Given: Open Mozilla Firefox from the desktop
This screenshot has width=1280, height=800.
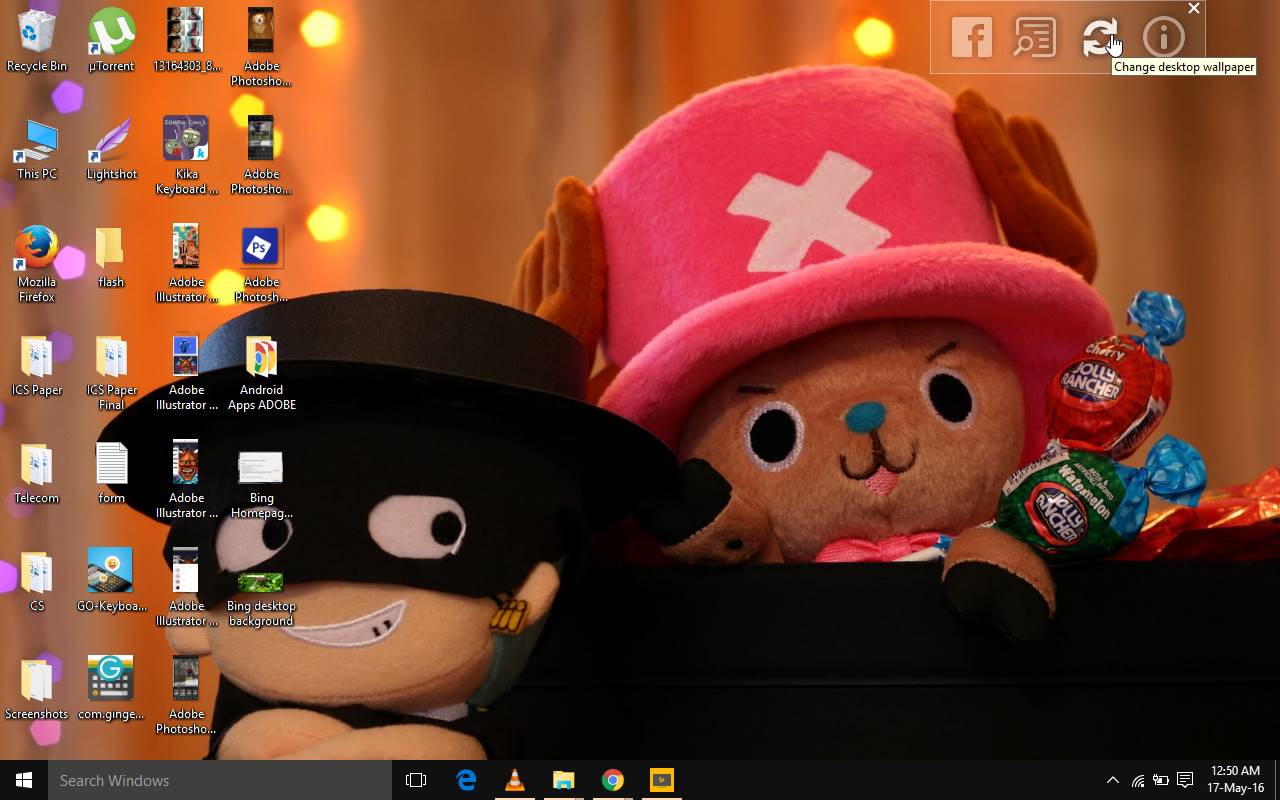Looking at the screenshot, I should [x=36, y=248].
